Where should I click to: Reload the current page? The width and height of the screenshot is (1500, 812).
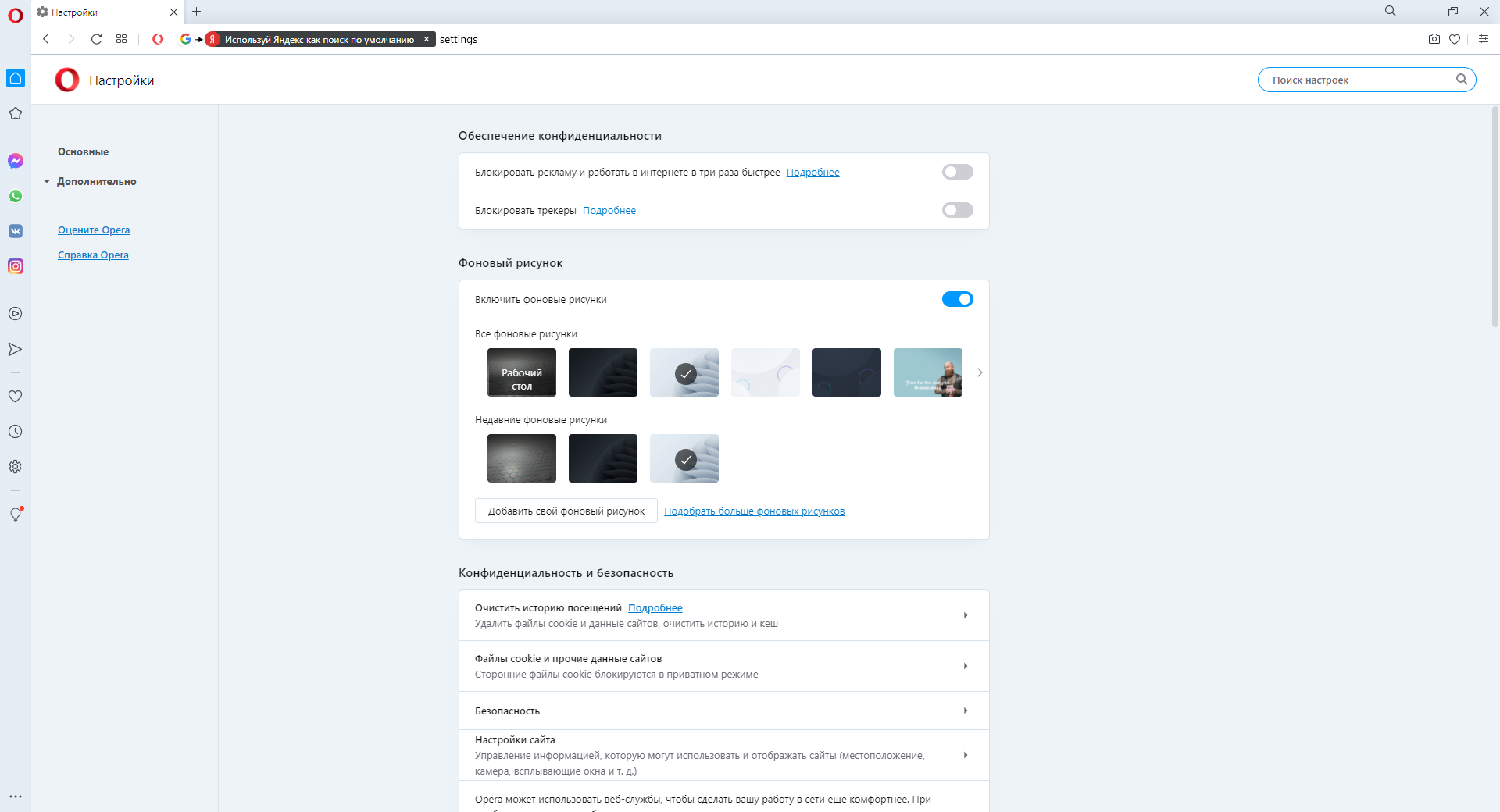[96, 39]
